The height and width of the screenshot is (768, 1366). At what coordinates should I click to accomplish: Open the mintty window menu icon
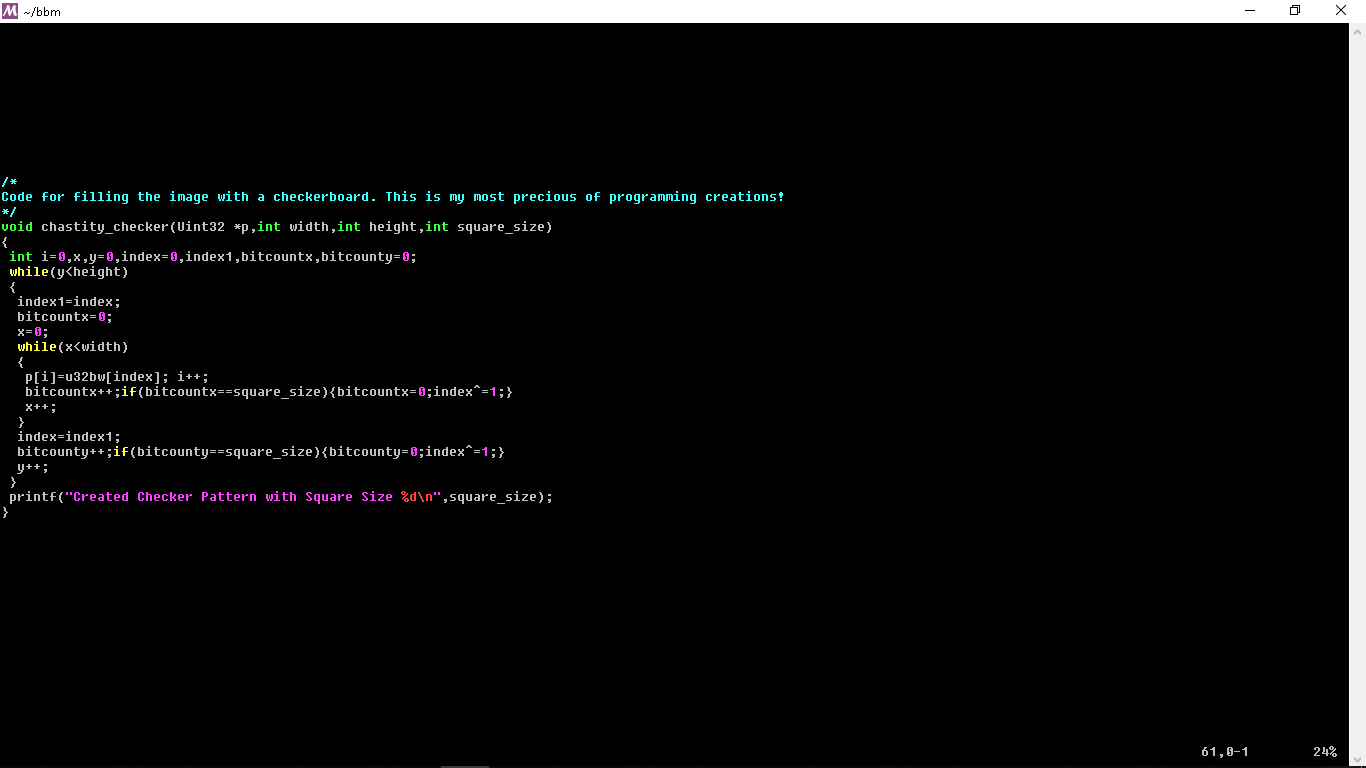click(x=10, y=11)
